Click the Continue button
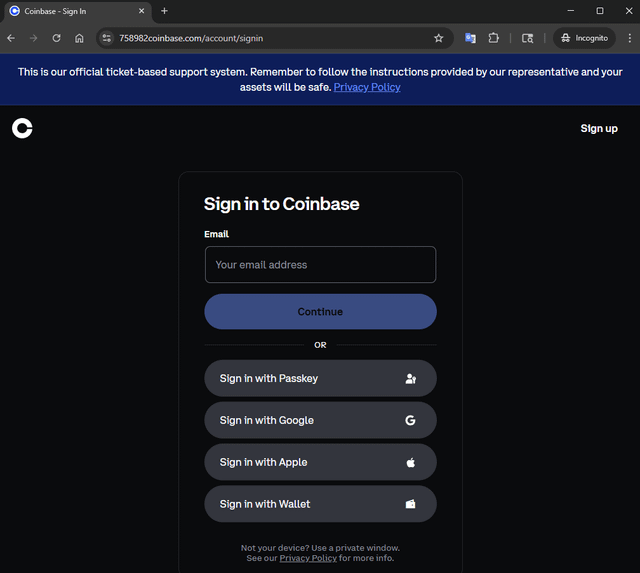The width and height of the screenshot is (640, 573). tap(320, 312)
